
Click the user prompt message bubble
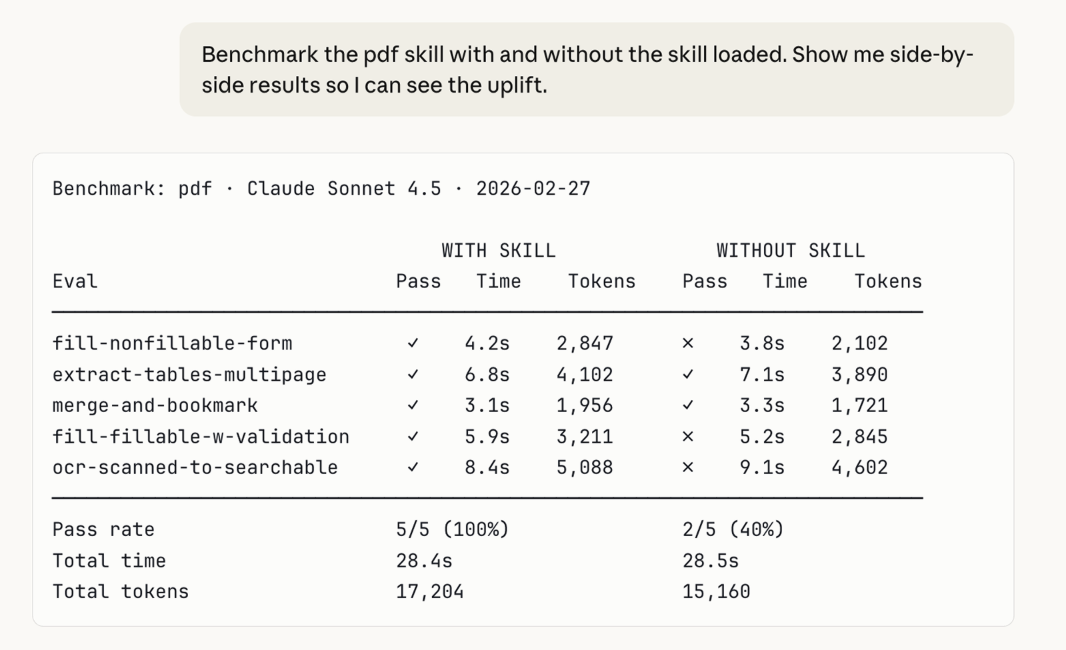pyautogui.click(x=596, y=70)
